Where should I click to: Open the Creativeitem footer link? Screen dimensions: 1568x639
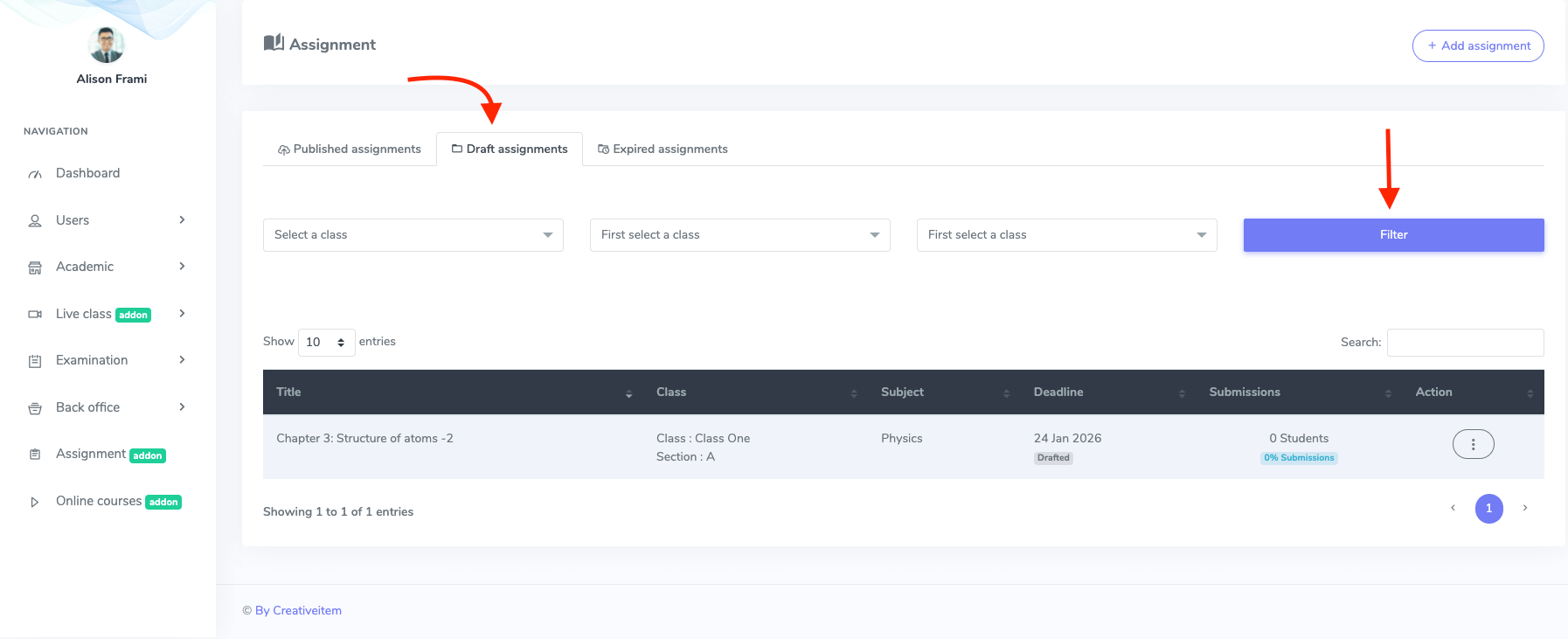pyautogui.click(x=298, y=611)
